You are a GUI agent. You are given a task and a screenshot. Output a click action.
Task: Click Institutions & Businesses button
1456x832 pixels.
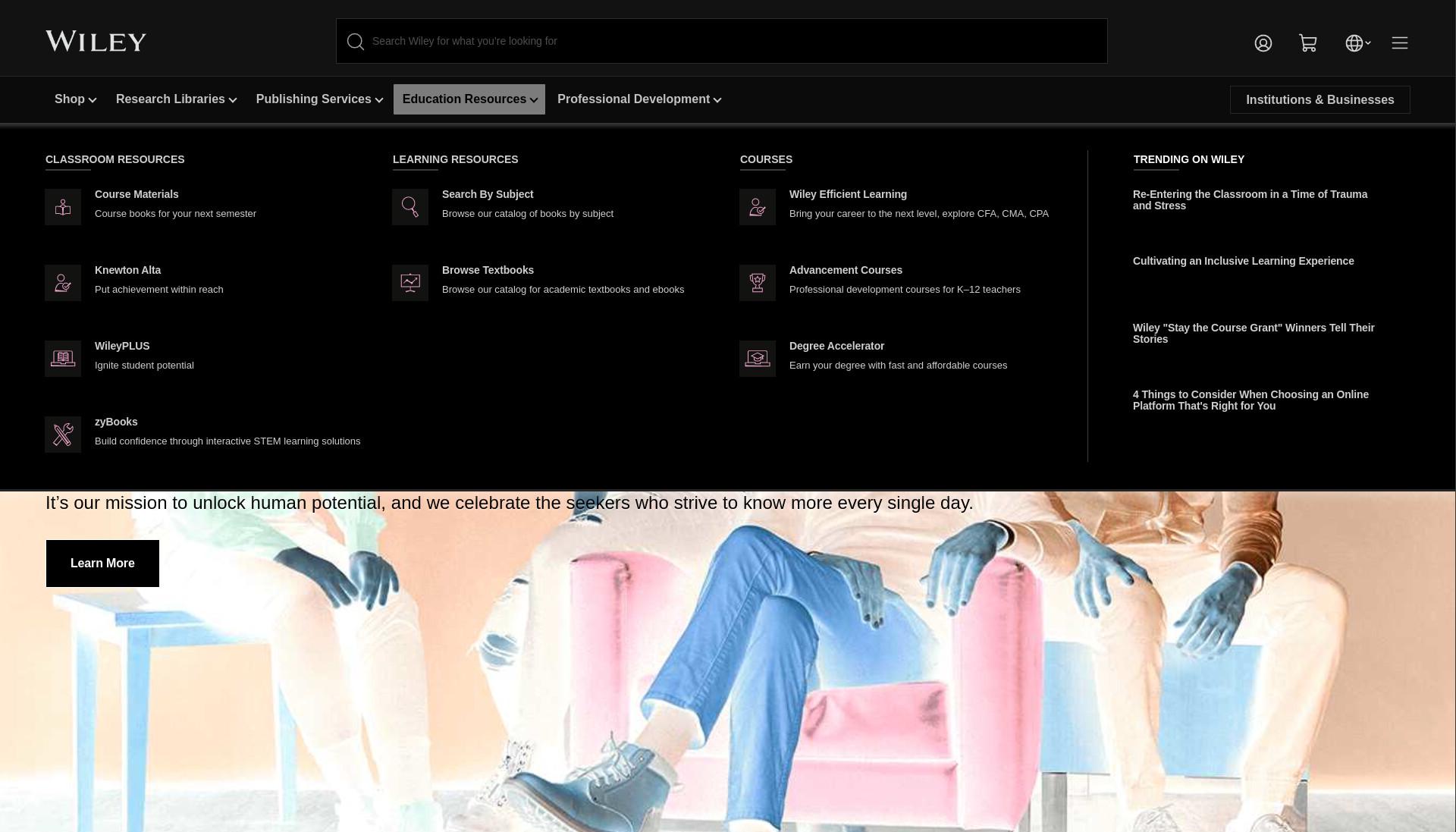tap(1319, 100)
